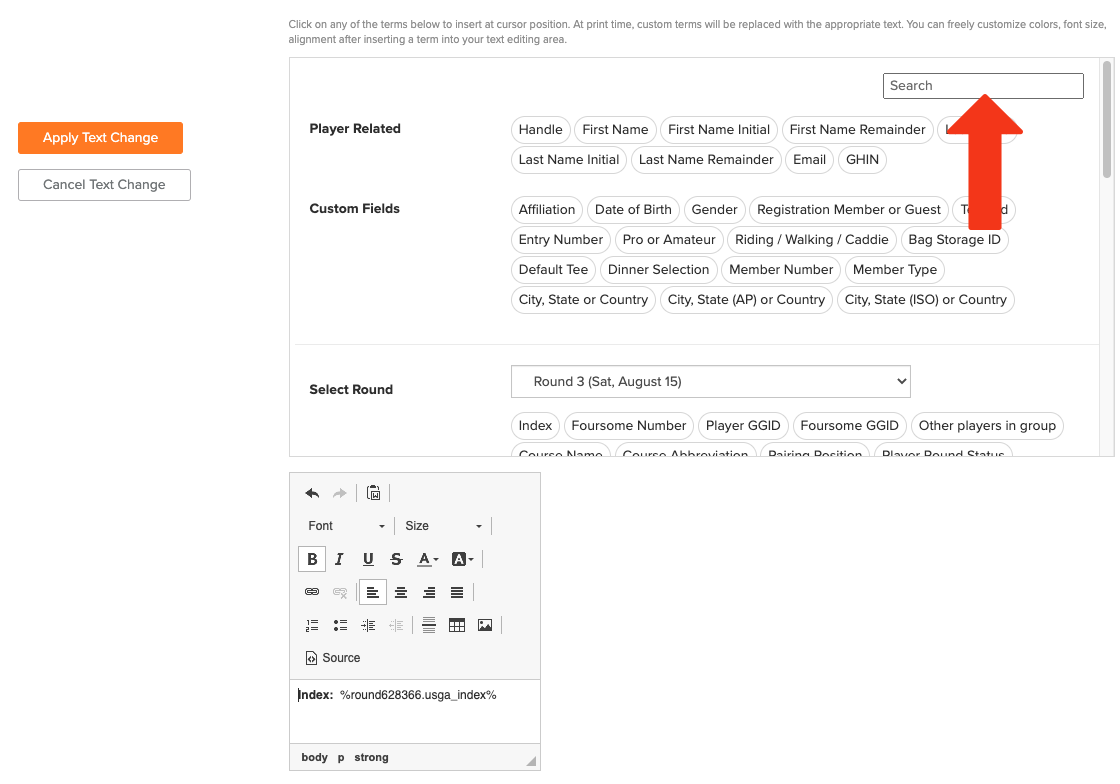Insert Registration Member or Guest field
Image resolution: width=1120 pixels, height=784 pixels.
[x=849, y=210]
